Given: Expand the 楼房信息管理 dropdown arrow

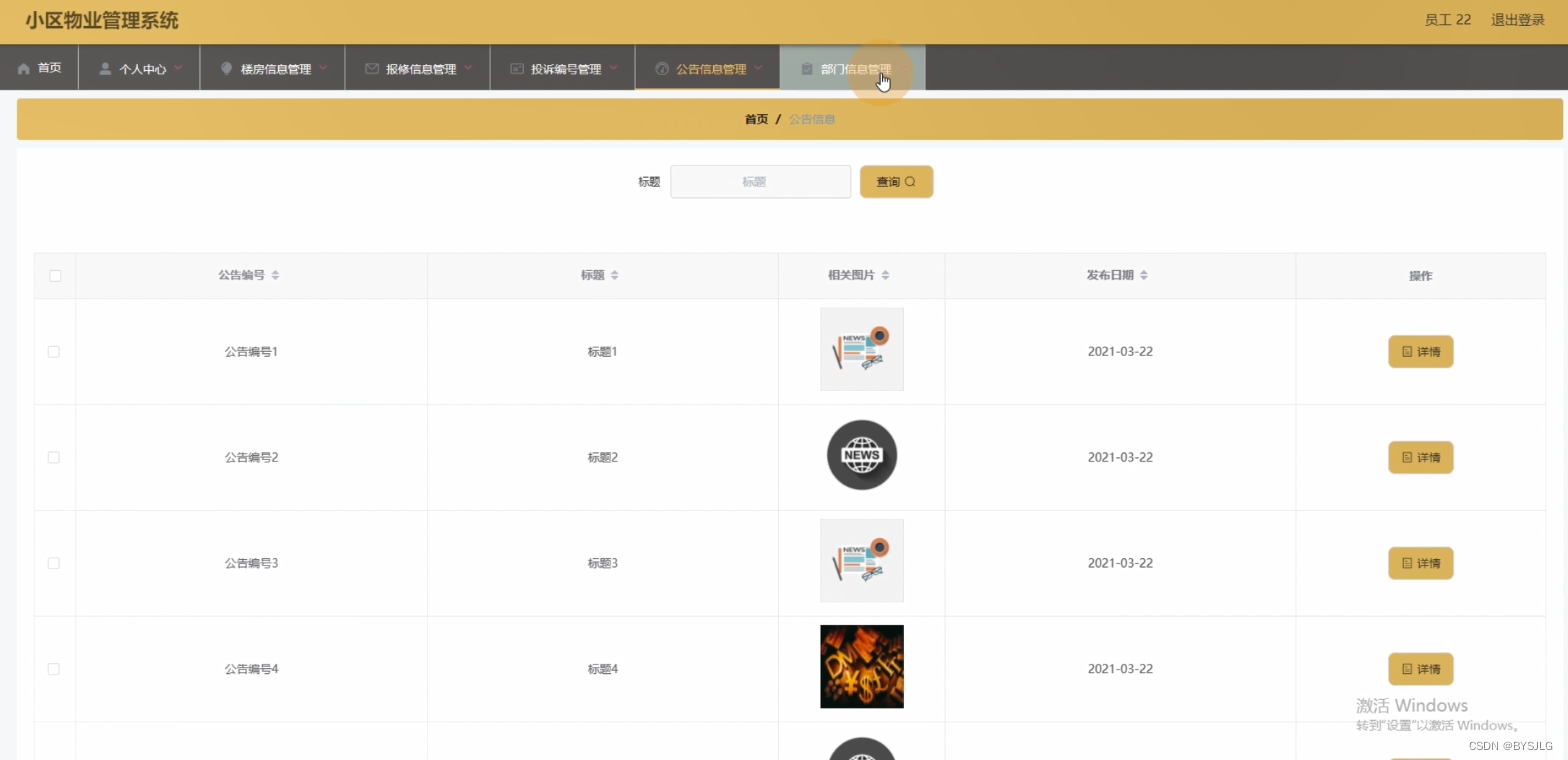Looking at the screenshot, I should click(x=323, y=69).
